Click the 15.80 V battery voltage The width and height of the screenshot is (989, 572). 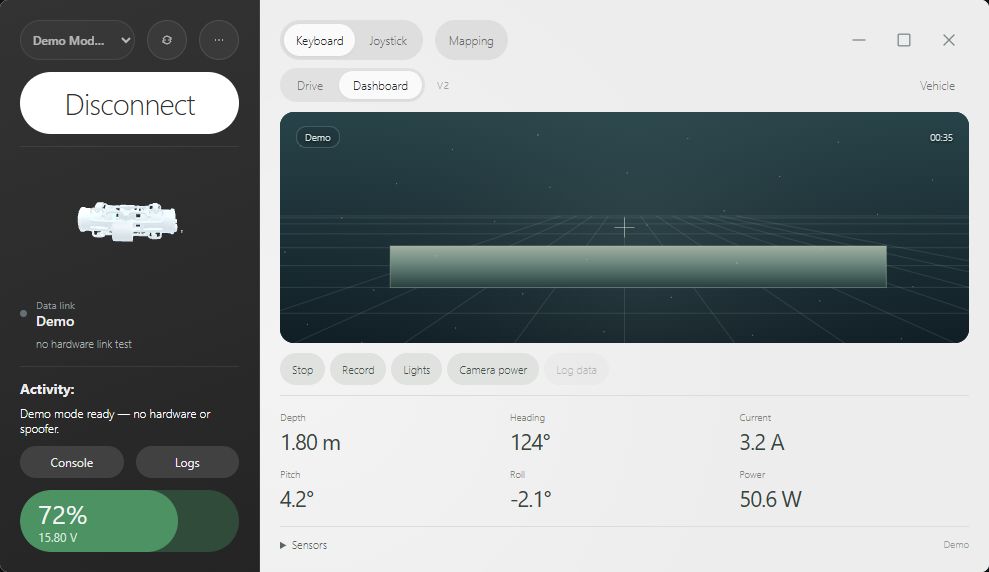coord(58,537)
